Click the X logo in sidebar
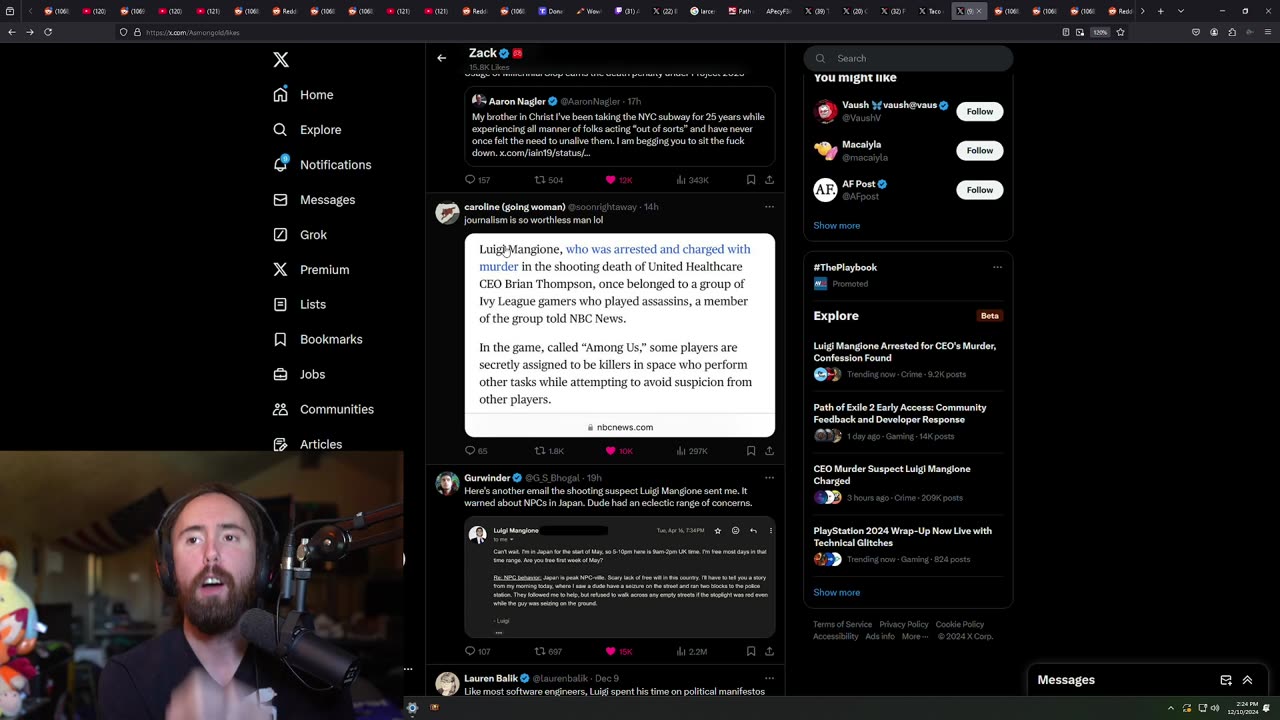The height and width of the screenshot is (720, 1280). click(x=281, y=60)
